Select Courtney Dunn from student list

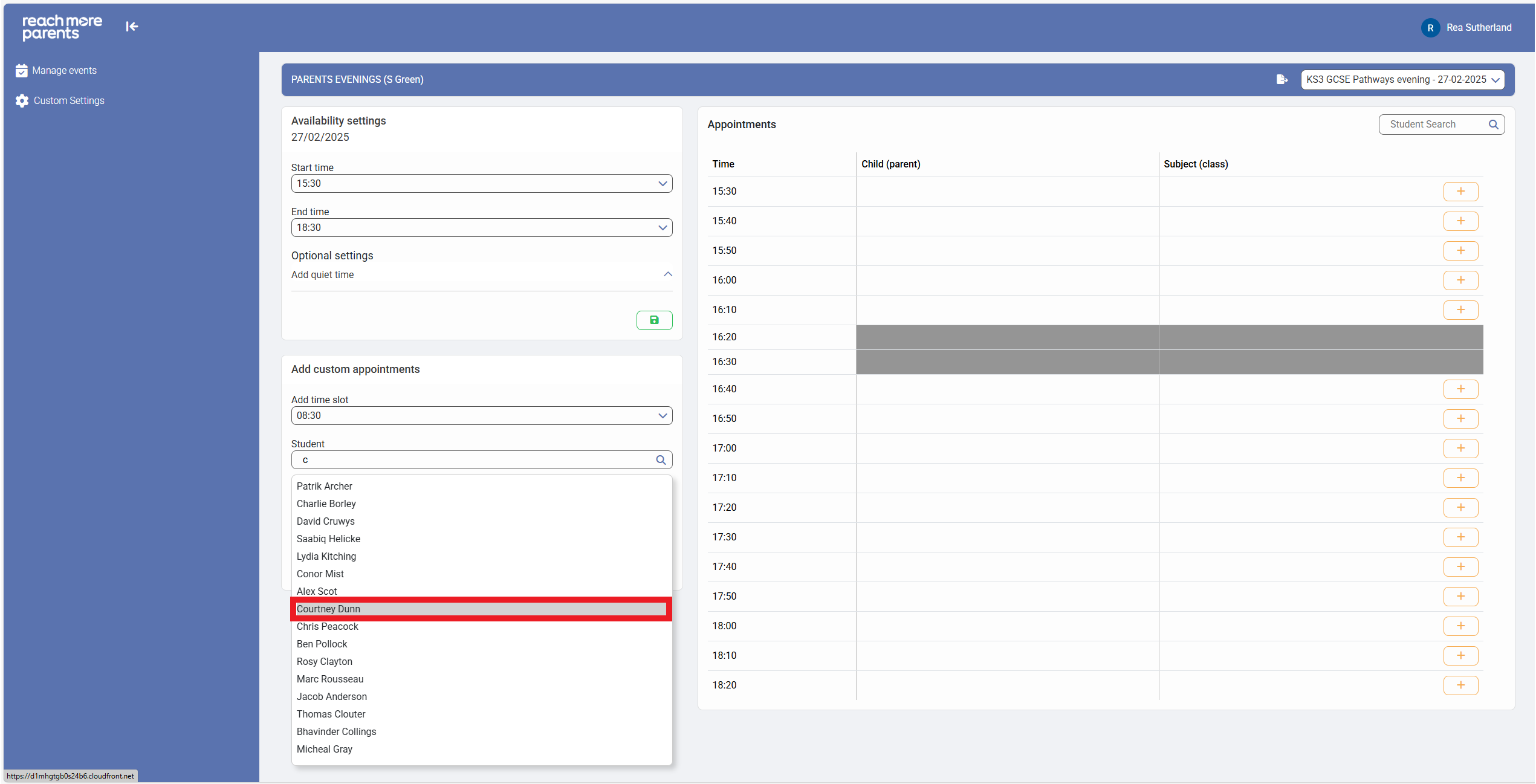(x=328, y=609)
